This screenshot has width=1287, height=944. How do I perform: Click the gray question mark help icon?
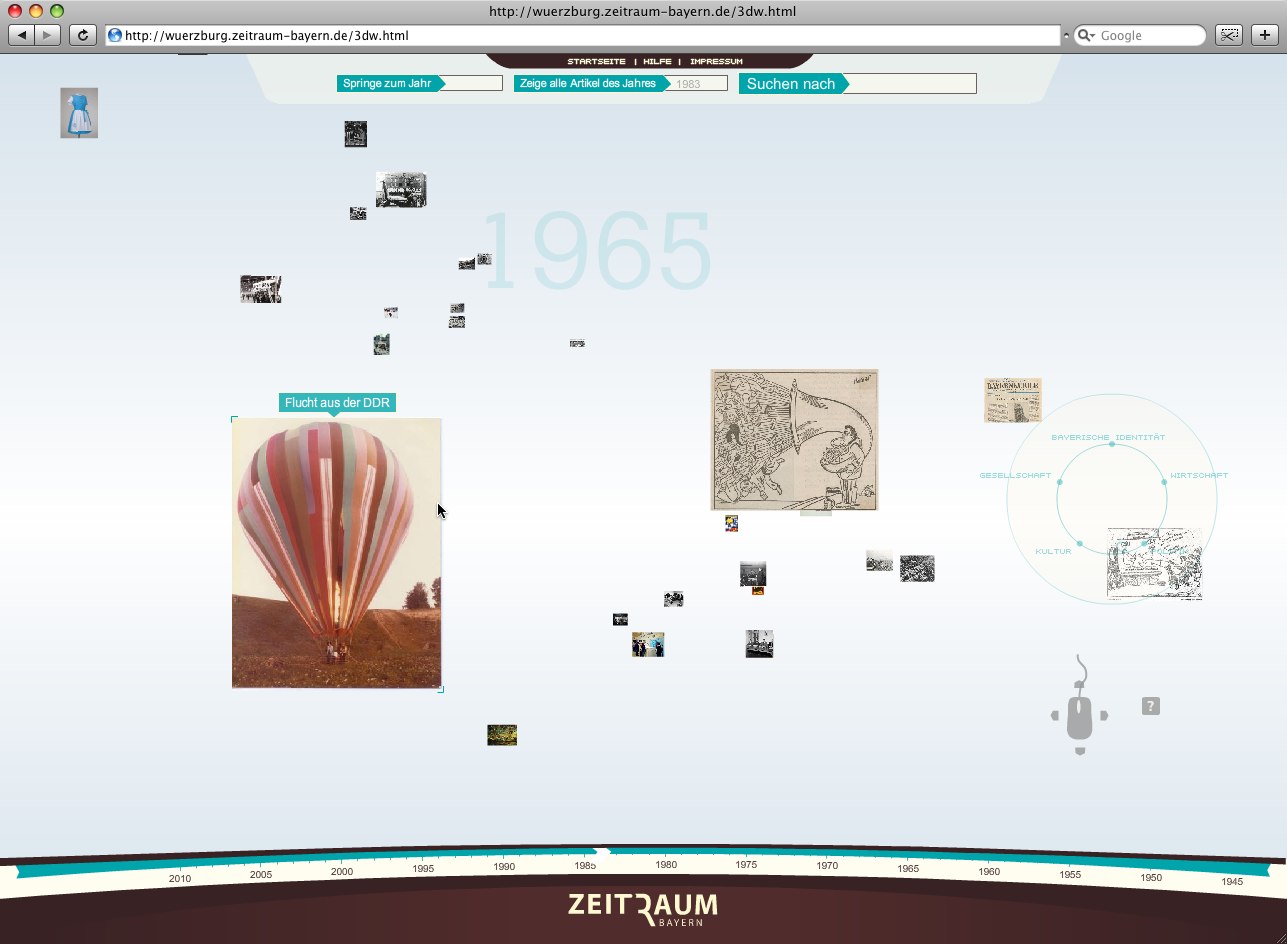[x=1151, y=706]
